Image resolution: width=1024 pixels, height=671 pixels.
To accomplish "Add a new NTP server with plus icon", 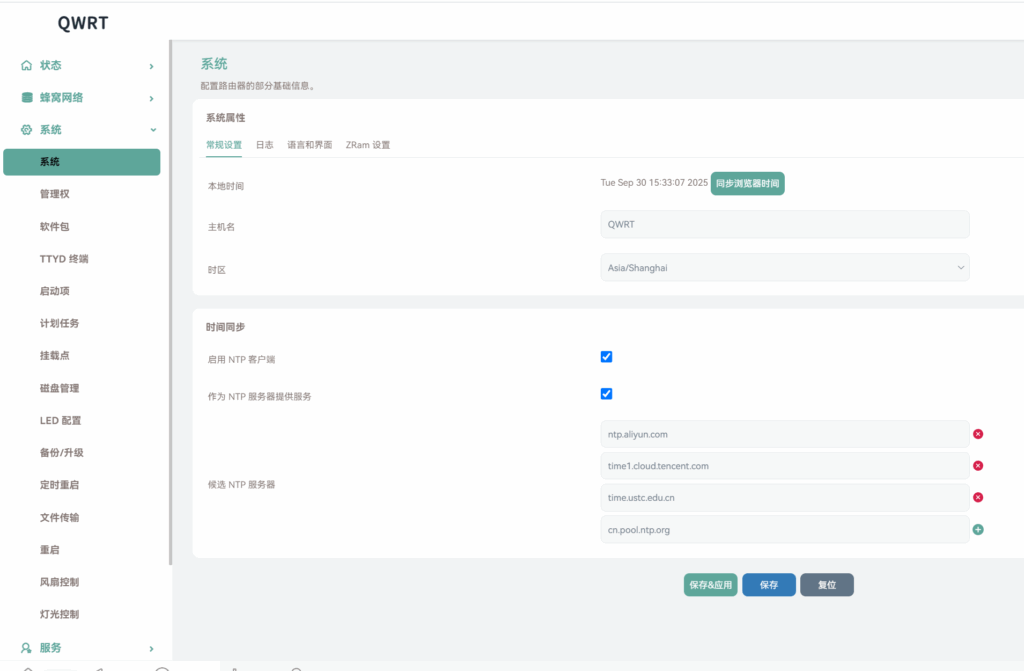I will 978,529.
